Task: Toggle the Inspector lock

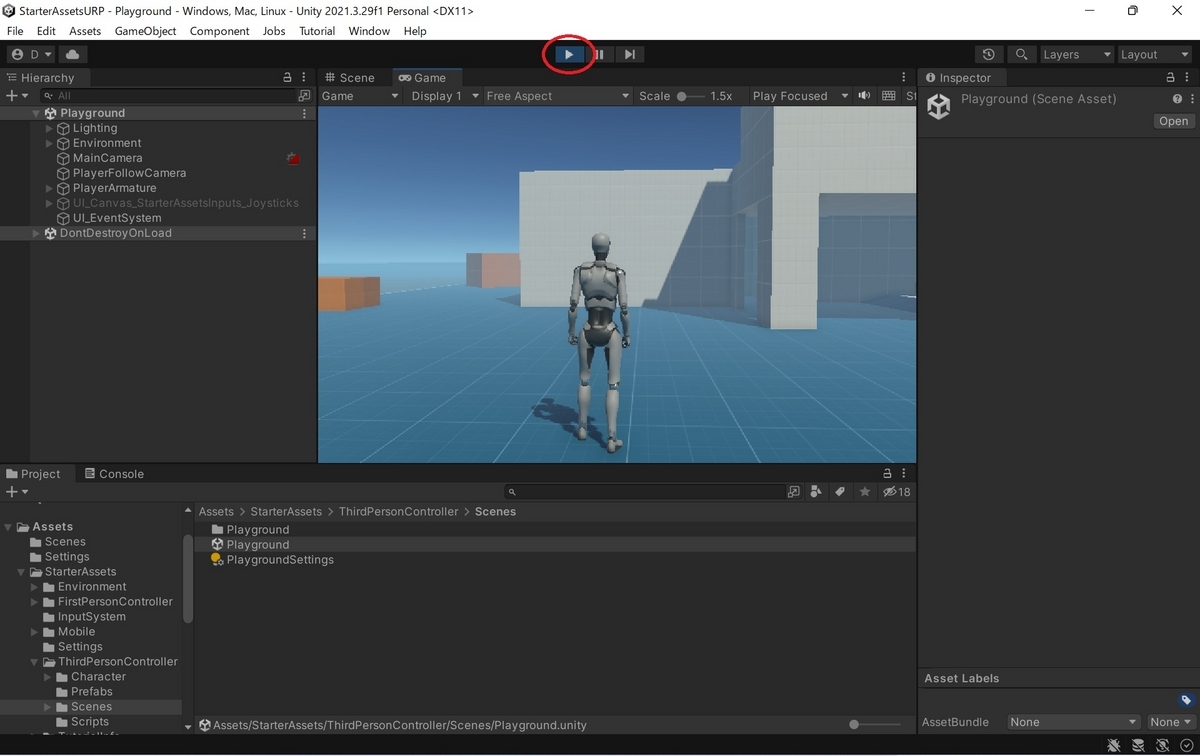Action: click(x=1171, y=77)
